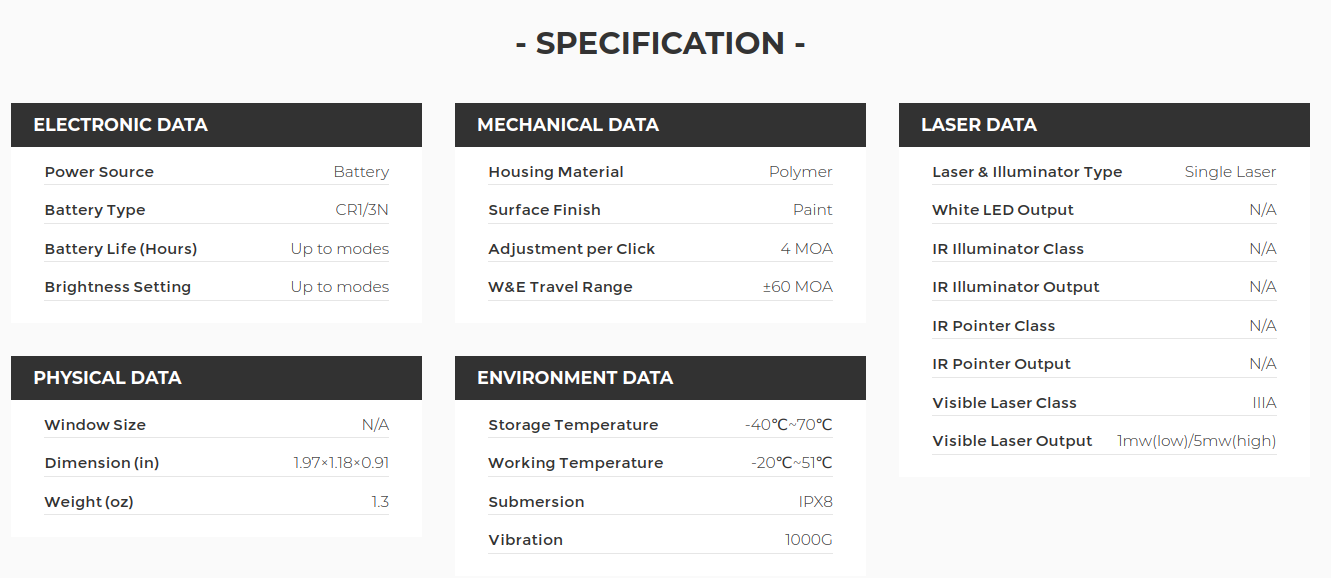The image size is (1331, 578).
Task: Select the 1mw(low)/5mw(high) output value
Action: (1197, 441)
